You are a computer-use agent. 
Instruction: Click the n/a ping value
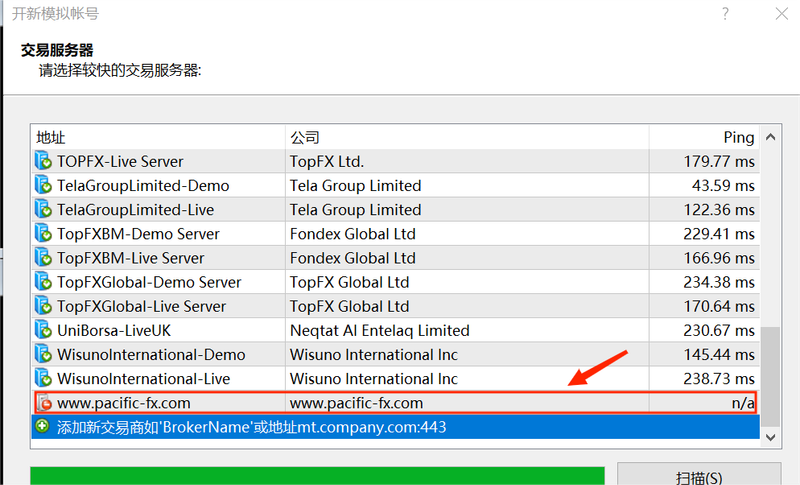743,403
